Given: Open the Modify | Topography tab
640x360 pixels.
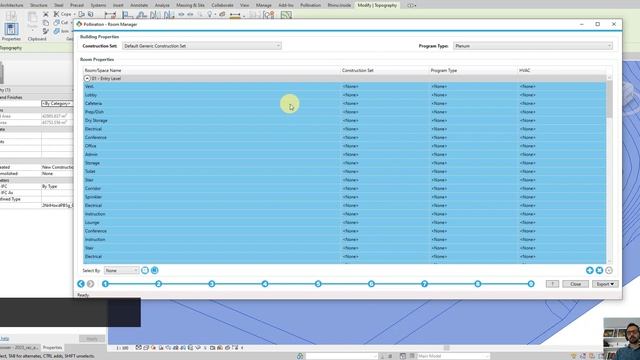Looking at the screenshot, I should [377, 5].
